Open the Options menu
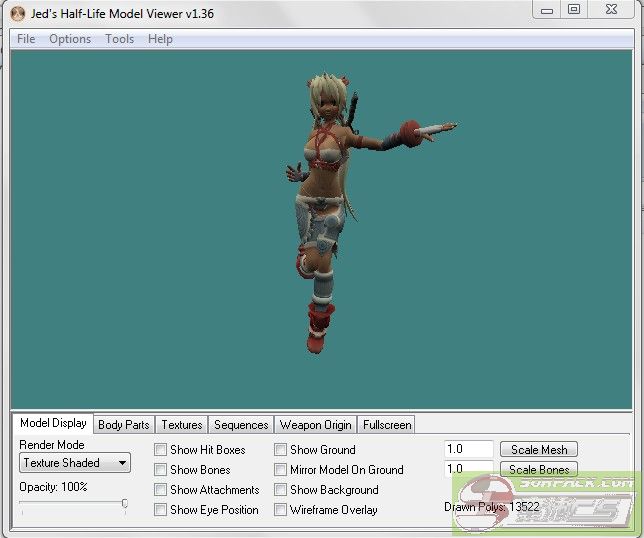This screenshot has width=644, height=538. point(70,39)
